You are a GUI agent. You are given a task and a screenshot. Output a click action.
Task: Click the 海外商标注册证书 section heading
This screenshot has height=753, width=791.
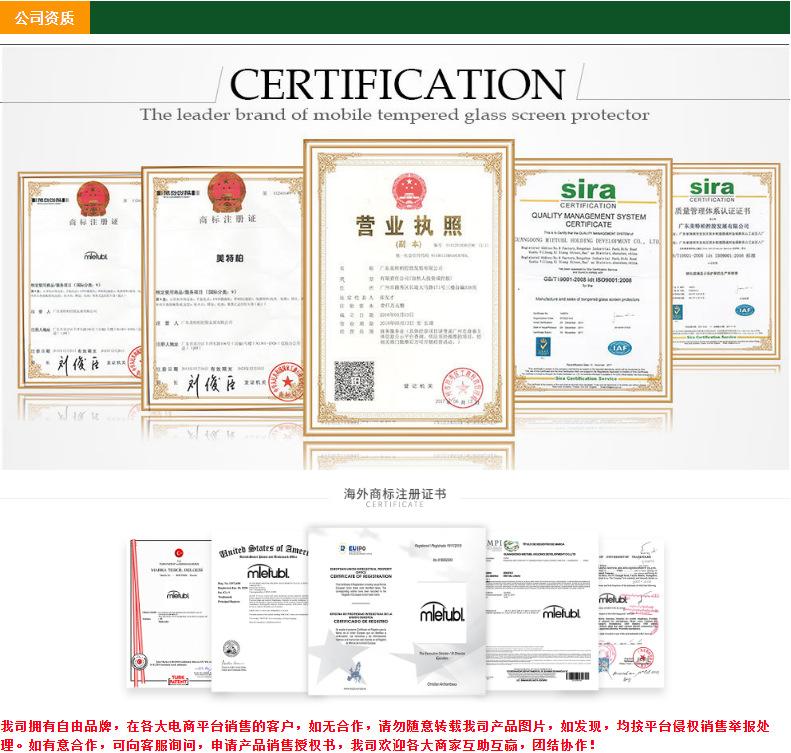click(394, 494)
